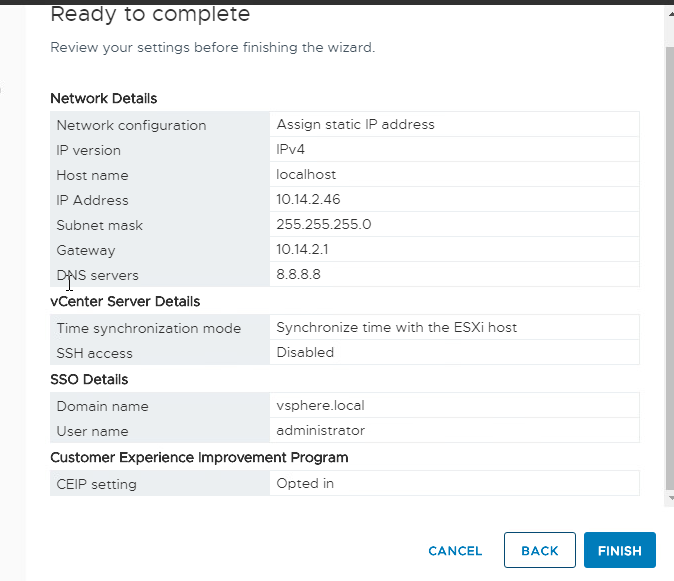674x581 pixels.
Task: Click the 'Network Details' section heading
Action: (104, 98)
